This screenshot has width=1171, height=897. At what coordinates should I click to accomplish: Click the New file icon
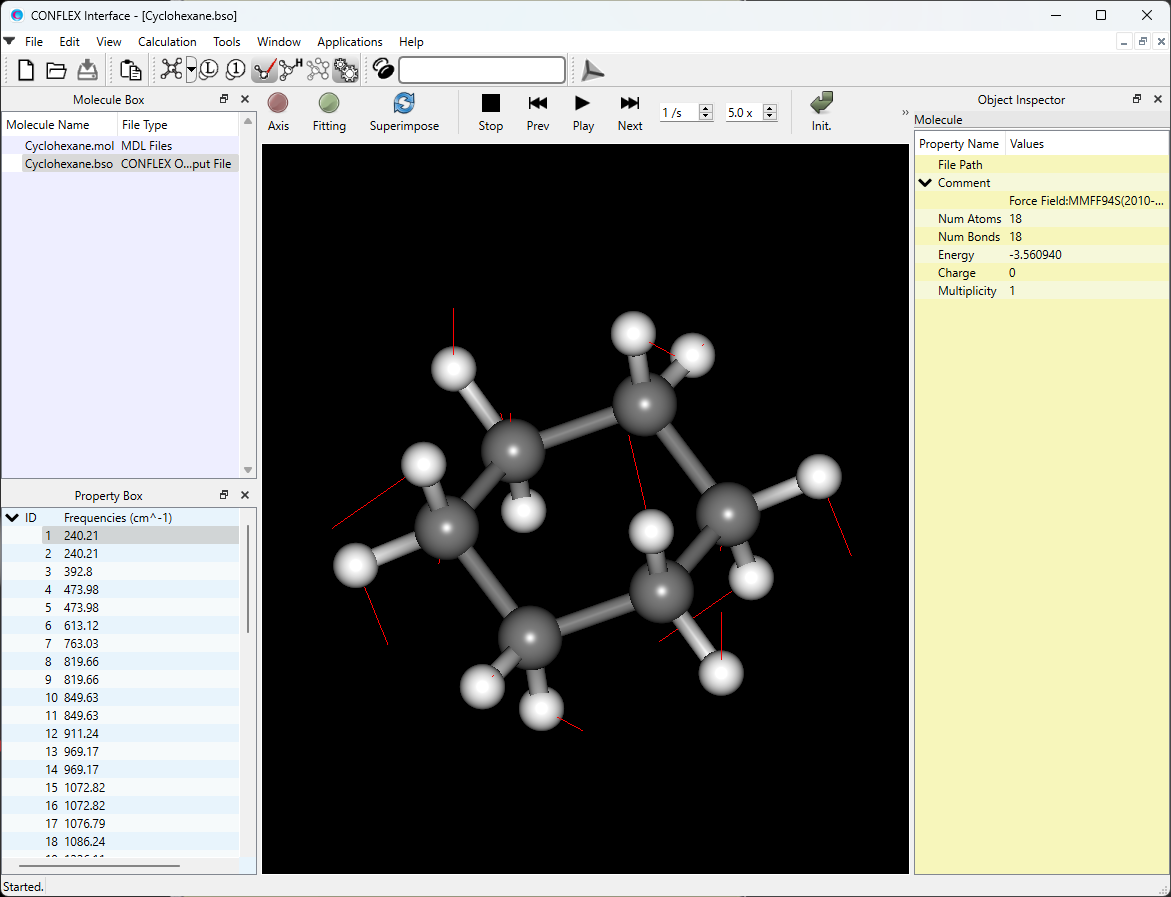click(x=26, y=70)
